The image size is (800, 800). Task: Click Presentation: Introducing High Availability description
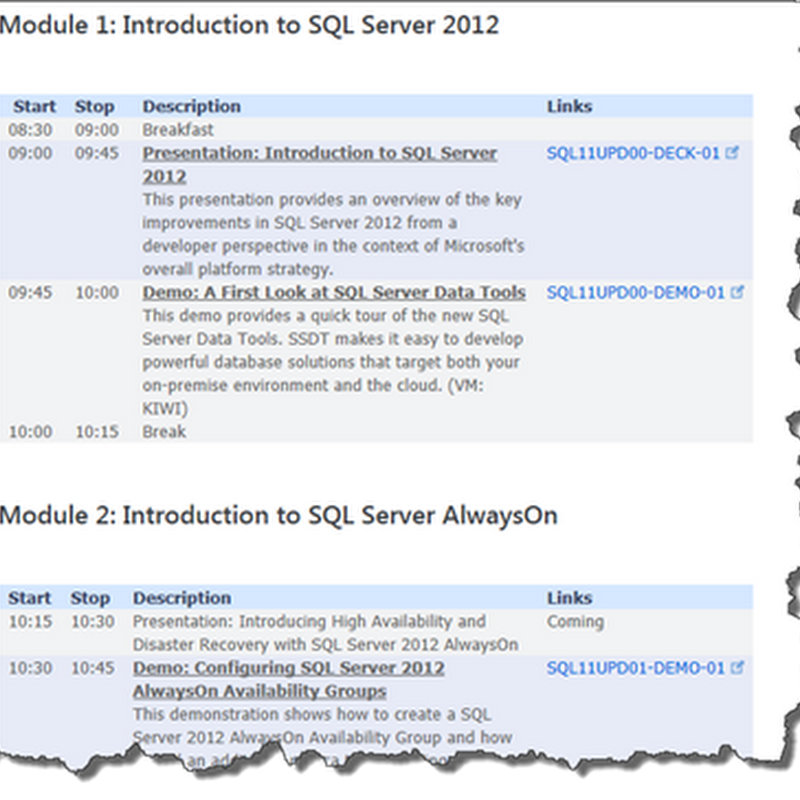[326, 633]
